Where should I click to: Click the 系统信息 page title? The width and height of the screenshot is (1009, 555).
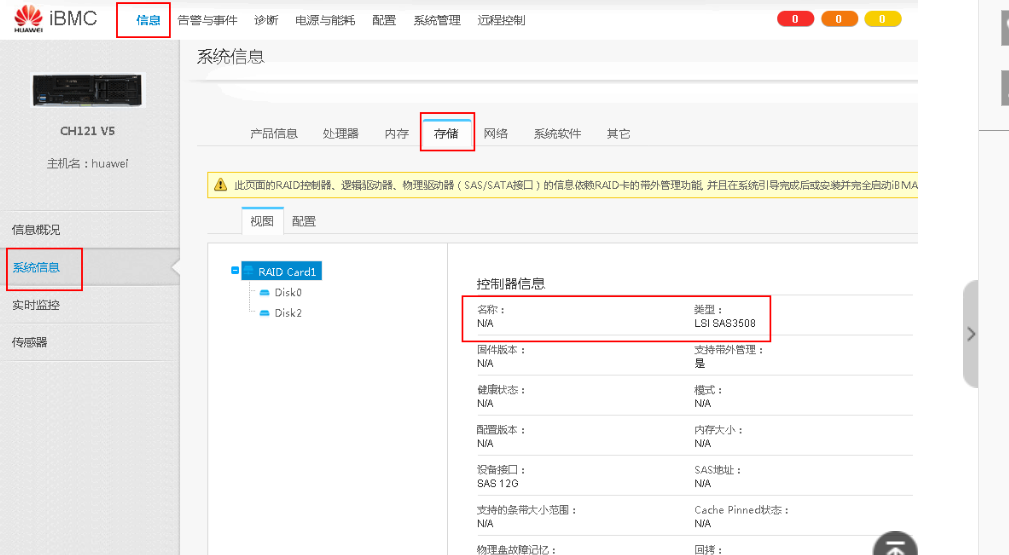tap(230, 57)
